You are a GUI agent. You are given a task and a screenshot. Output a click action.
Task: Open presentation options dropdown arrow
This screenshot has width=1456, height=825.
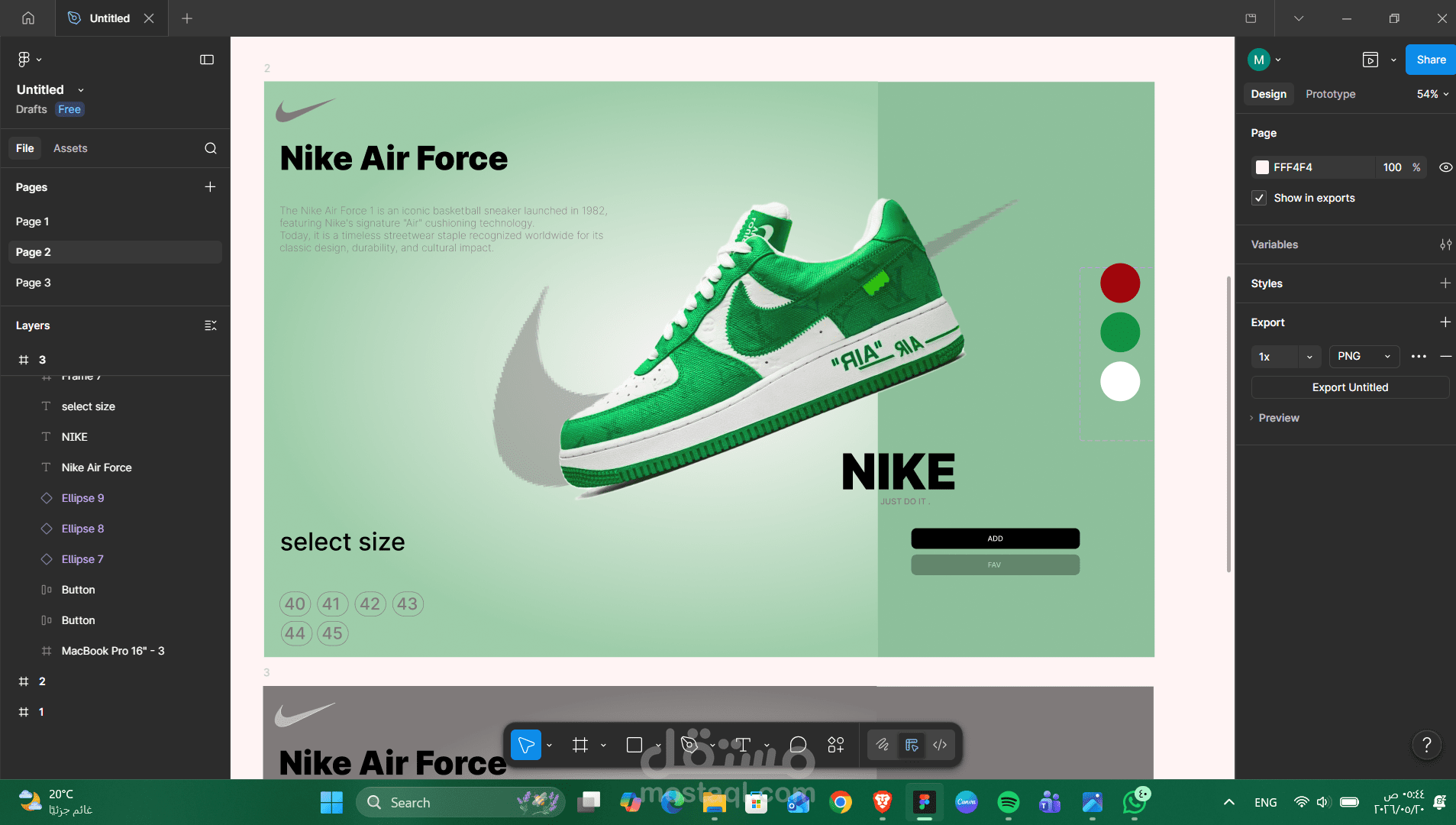coord(1393,60)
